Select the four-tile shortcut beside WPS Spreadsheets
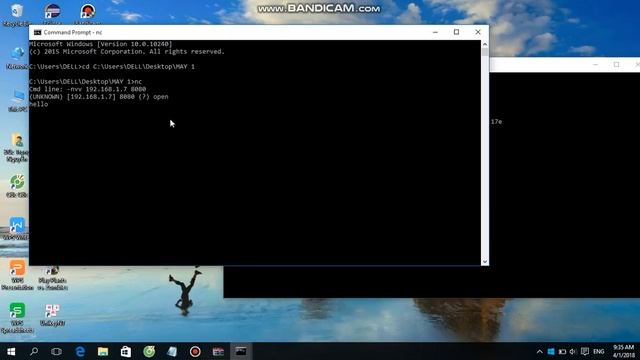 point(52,315)
